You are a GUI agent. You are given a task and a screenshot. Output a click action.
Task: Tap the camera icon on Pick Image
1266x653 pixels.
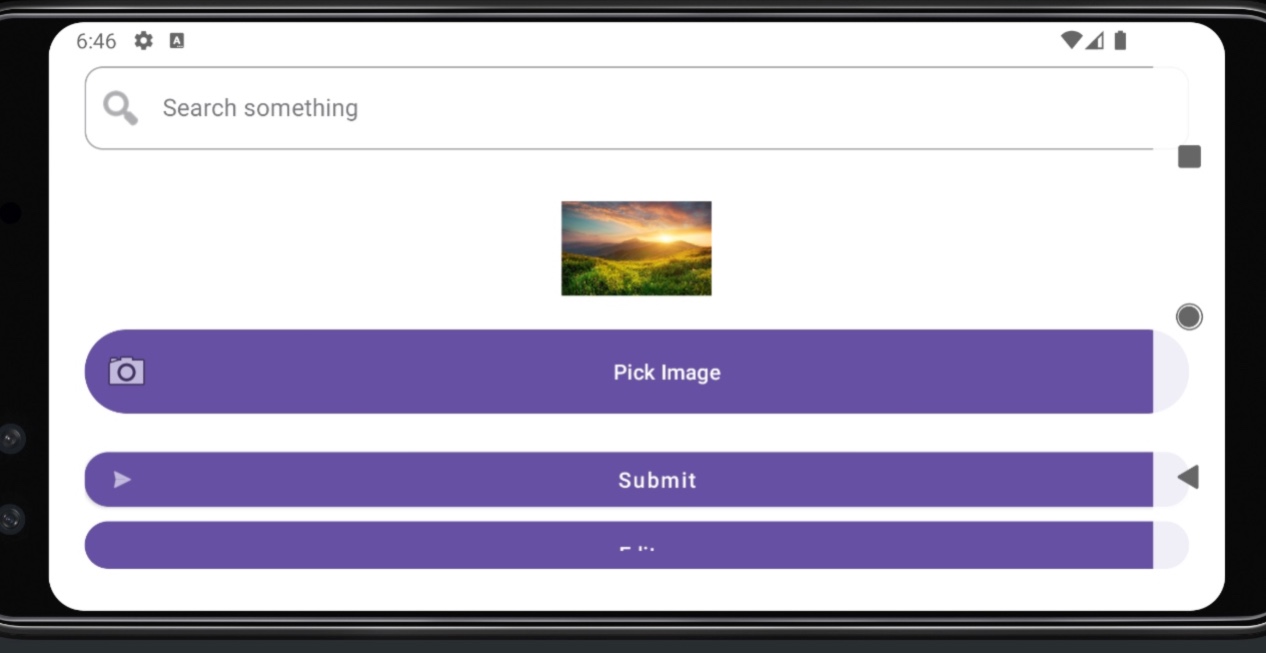point(127,371)
